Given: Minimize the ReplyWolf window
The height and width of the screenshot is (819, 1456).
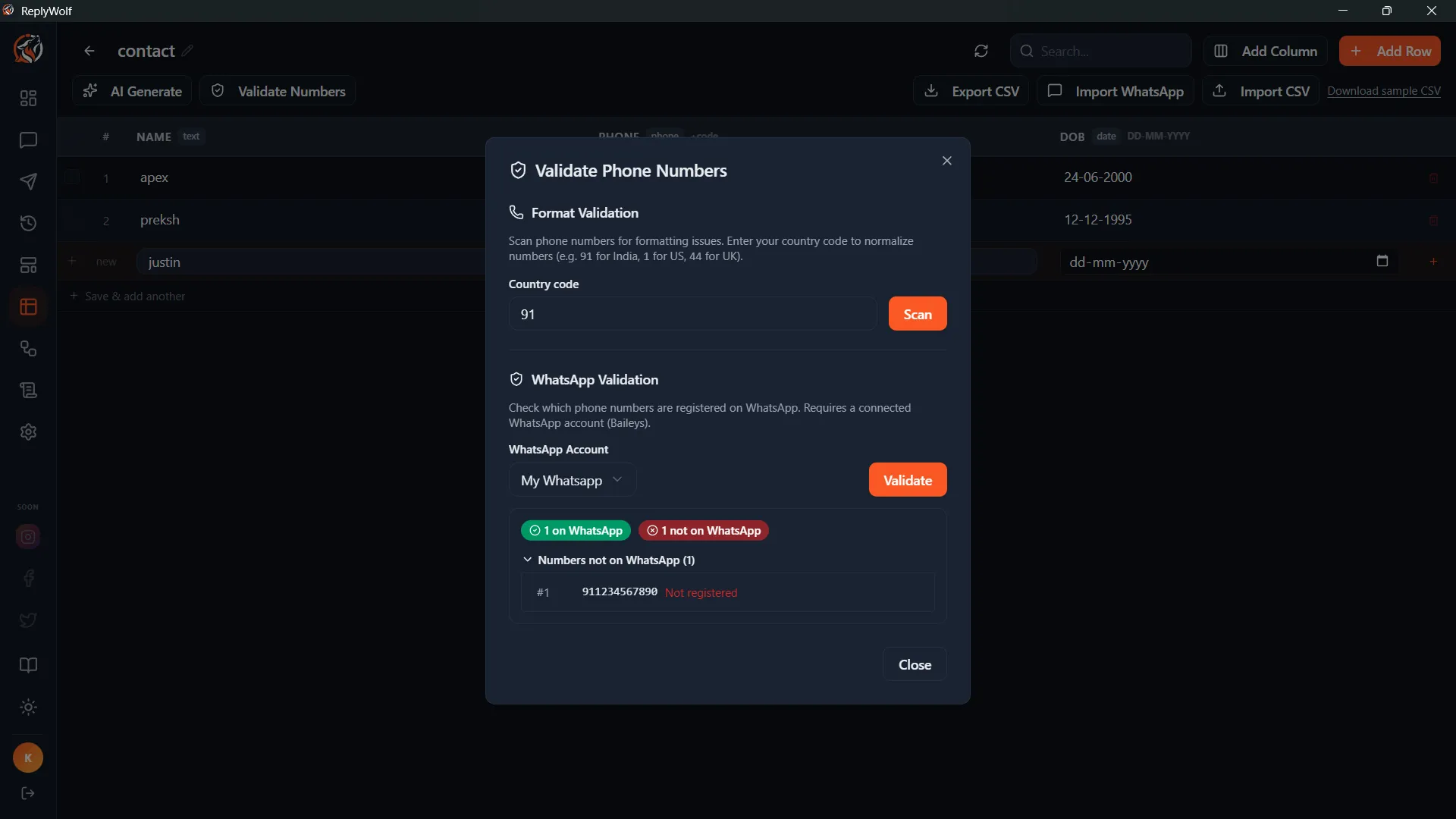Looking at the screenshot, I should [1343, 11].
